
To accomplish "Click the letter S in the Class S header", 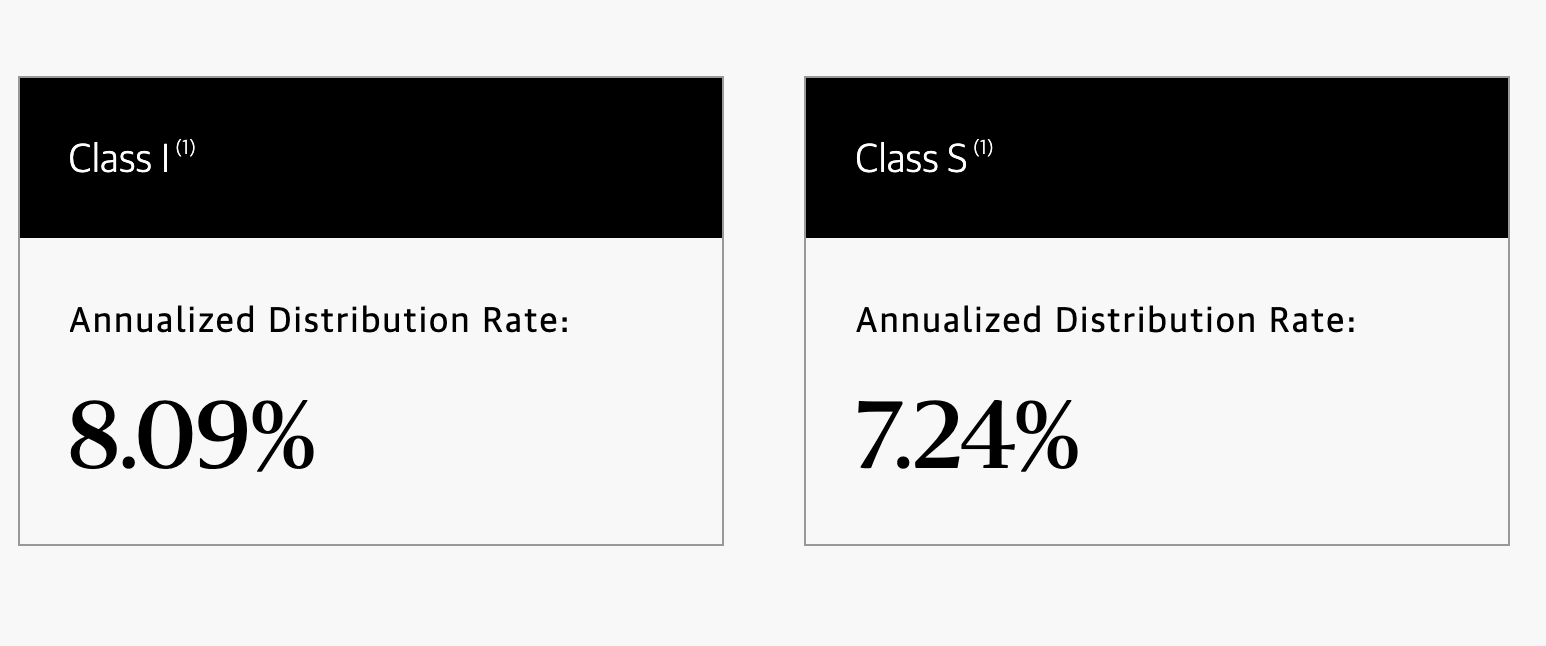I will (x=956, y=159).
